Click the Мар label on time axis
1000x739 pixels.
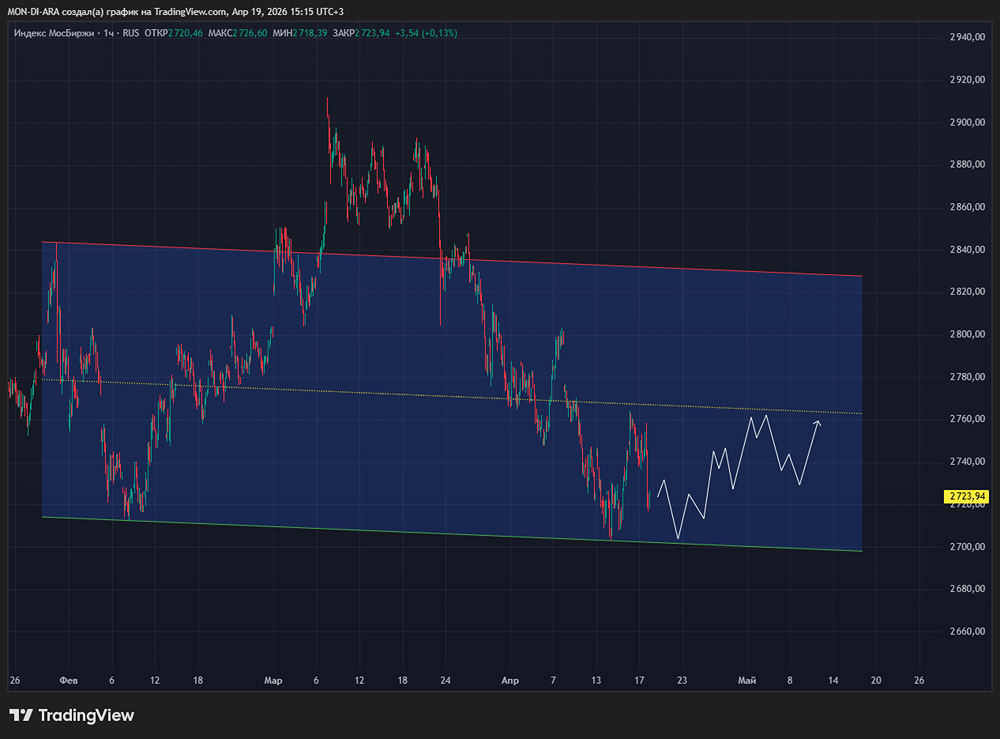[273, 681]
